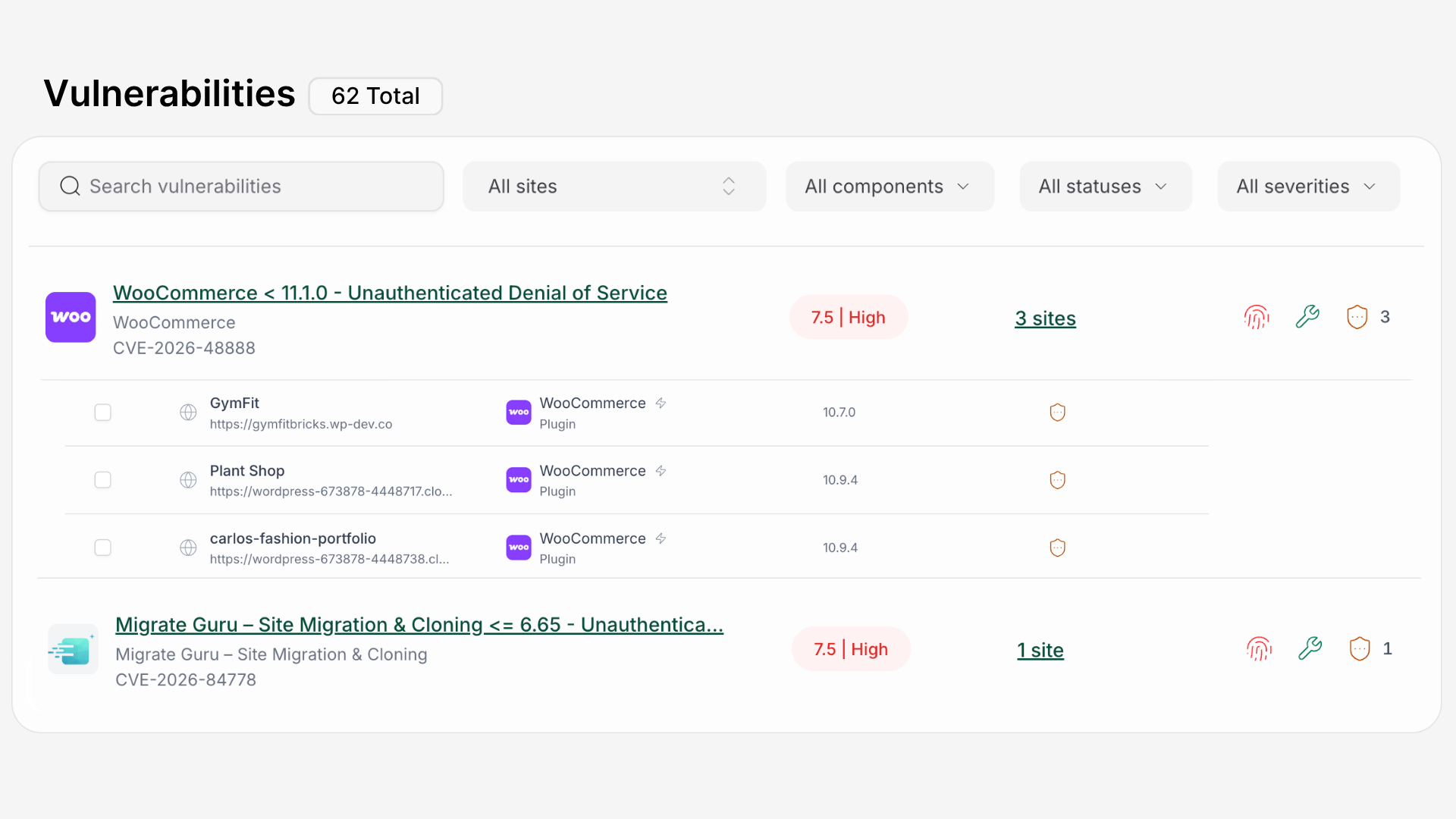Image resolution: width=1456 pixels, height=819 pixels.
Task: Open the All components dropdown
Action: coord(890,187)
